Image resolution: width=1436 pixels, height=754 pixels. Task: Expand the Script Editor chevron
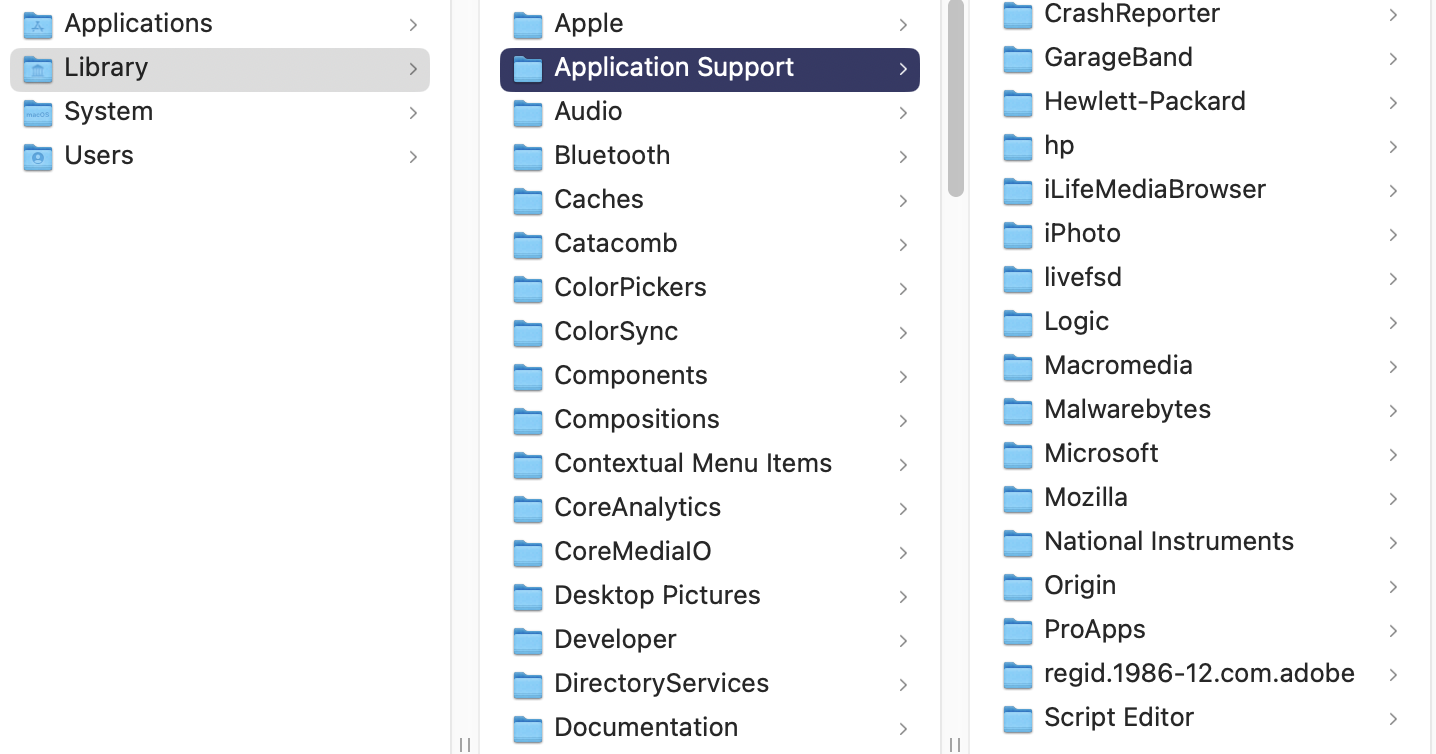point(1393,718)
